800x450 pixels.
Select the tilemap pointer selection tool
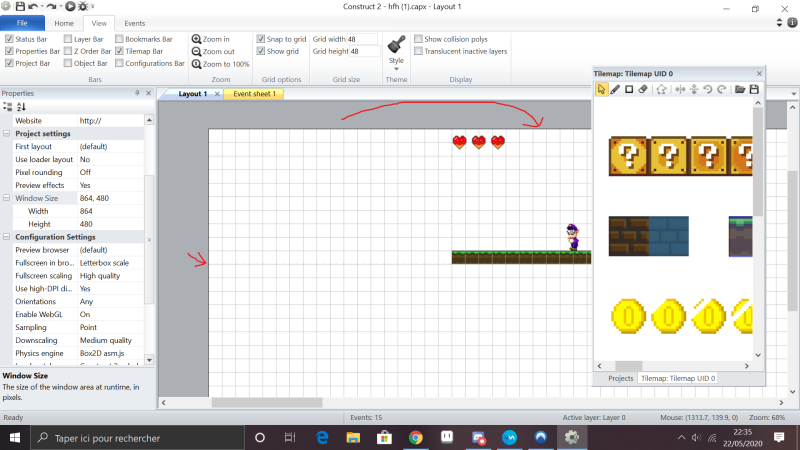(x=601, y=89)
